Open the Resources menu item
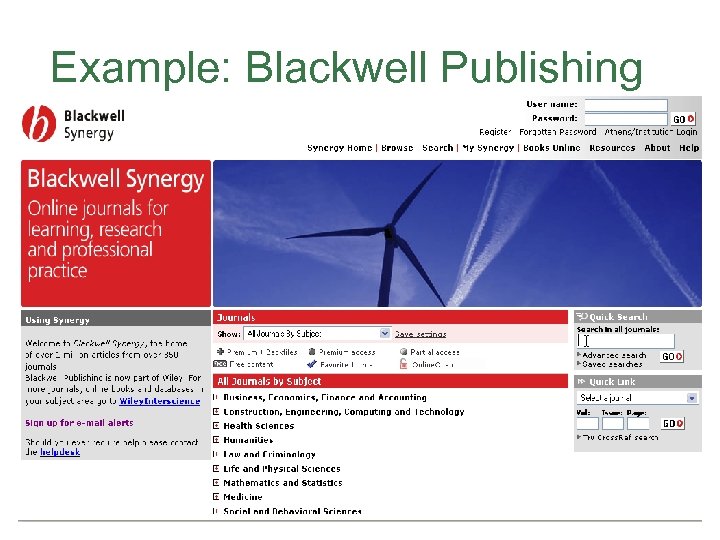Viewport: 720px width, 540px height. [x=612, y=148]
